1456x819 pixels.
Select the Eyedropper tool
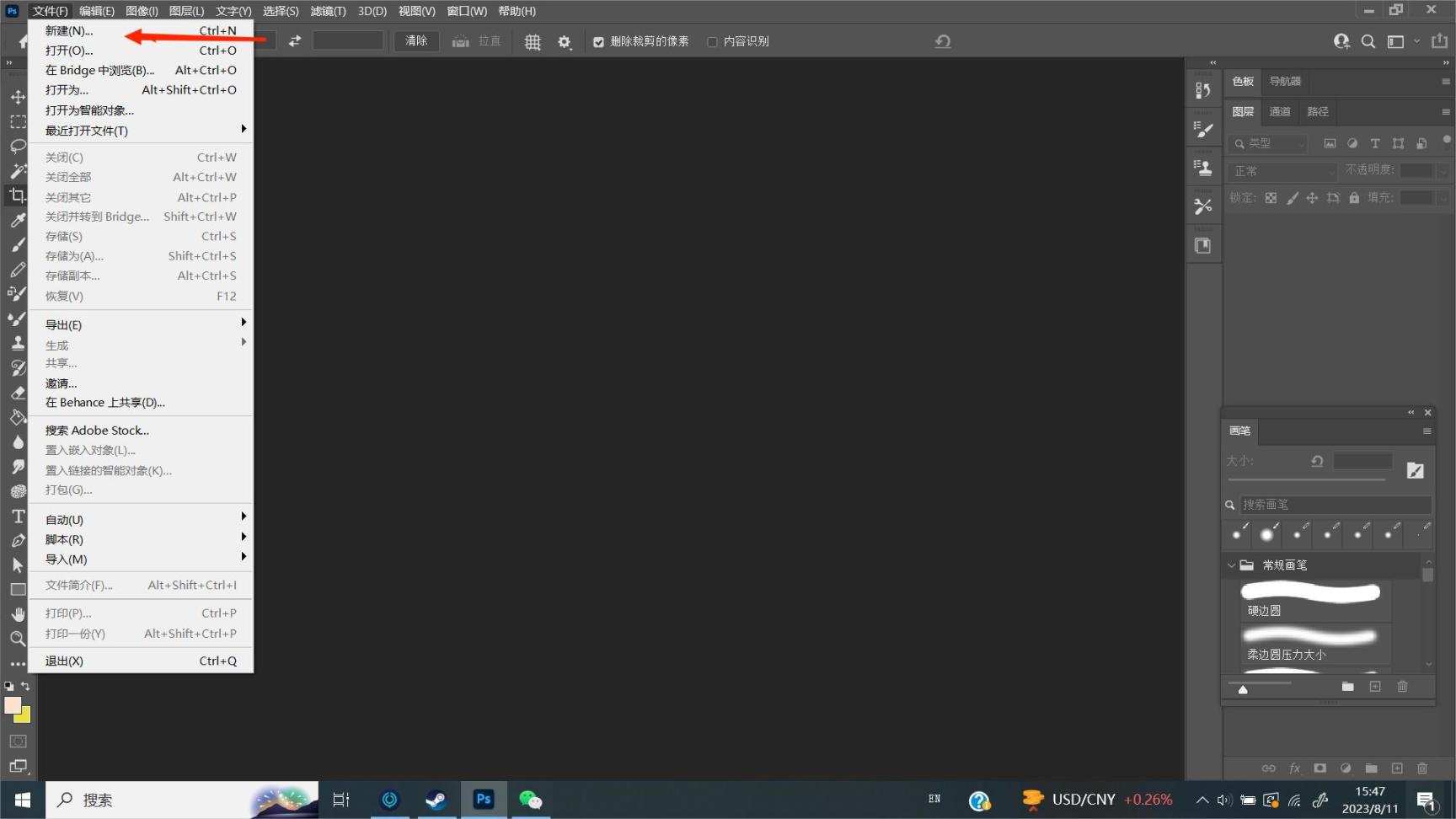[x=18, y=220]
